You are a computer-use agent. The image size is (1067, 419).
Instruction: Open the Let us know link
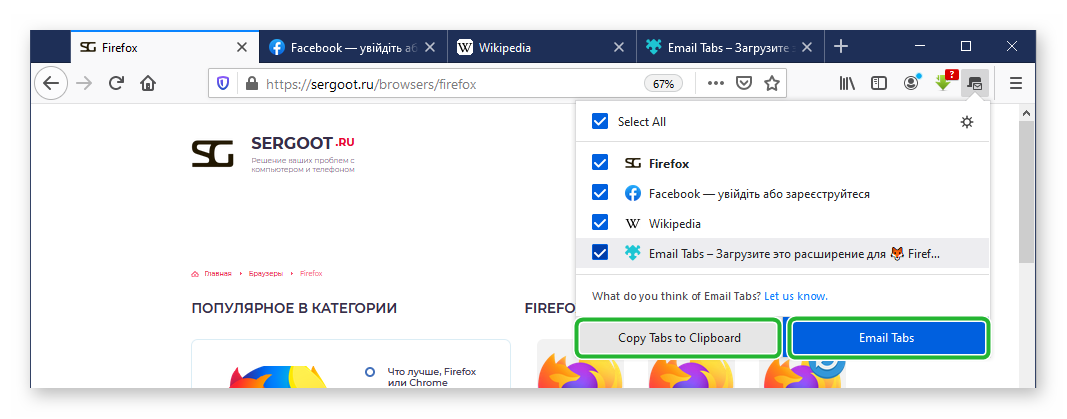(x=795, y=297)
